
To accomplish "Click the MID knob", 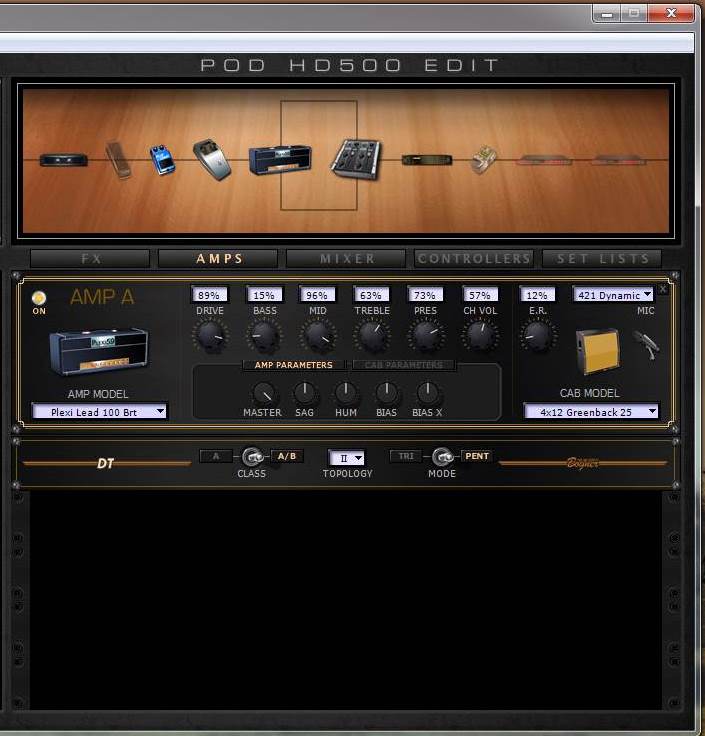I will [x=318, y=336].
